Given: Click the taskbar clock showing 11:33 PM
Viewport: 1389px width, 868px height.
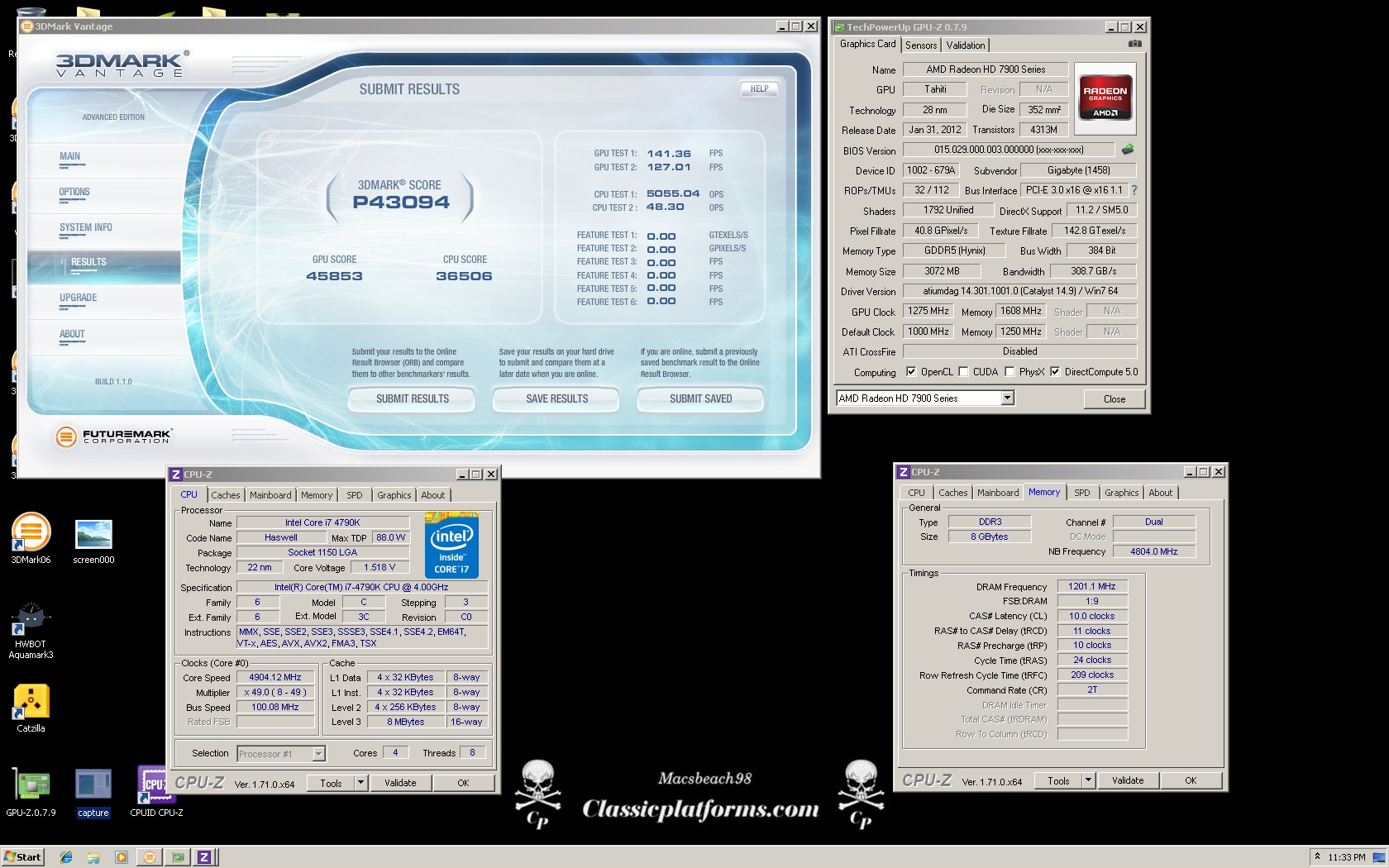Looking at the screenshot, I should (1346, 857).
